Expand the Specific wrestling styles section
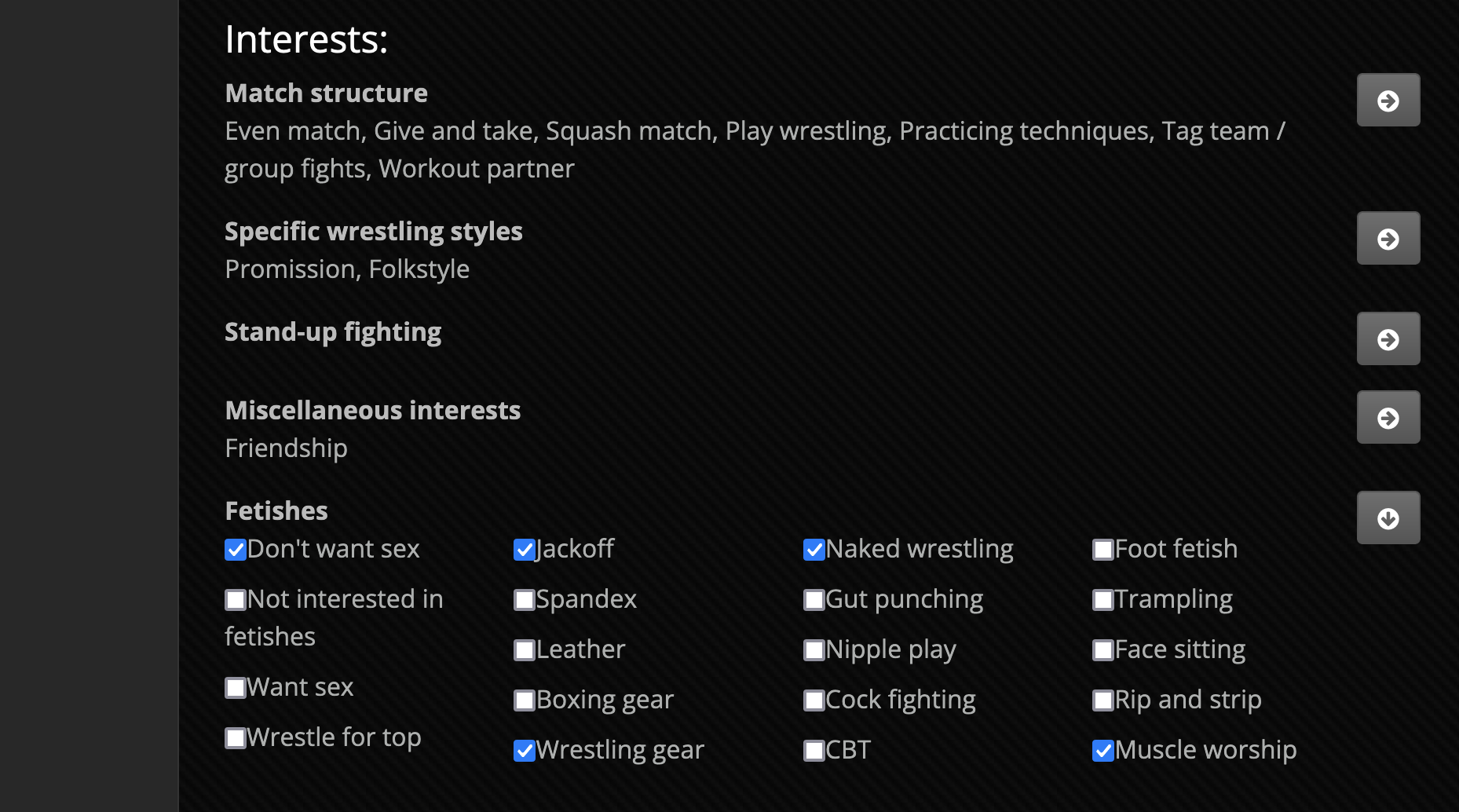Screen dimensions: 1459x812 click(1388, 239)
